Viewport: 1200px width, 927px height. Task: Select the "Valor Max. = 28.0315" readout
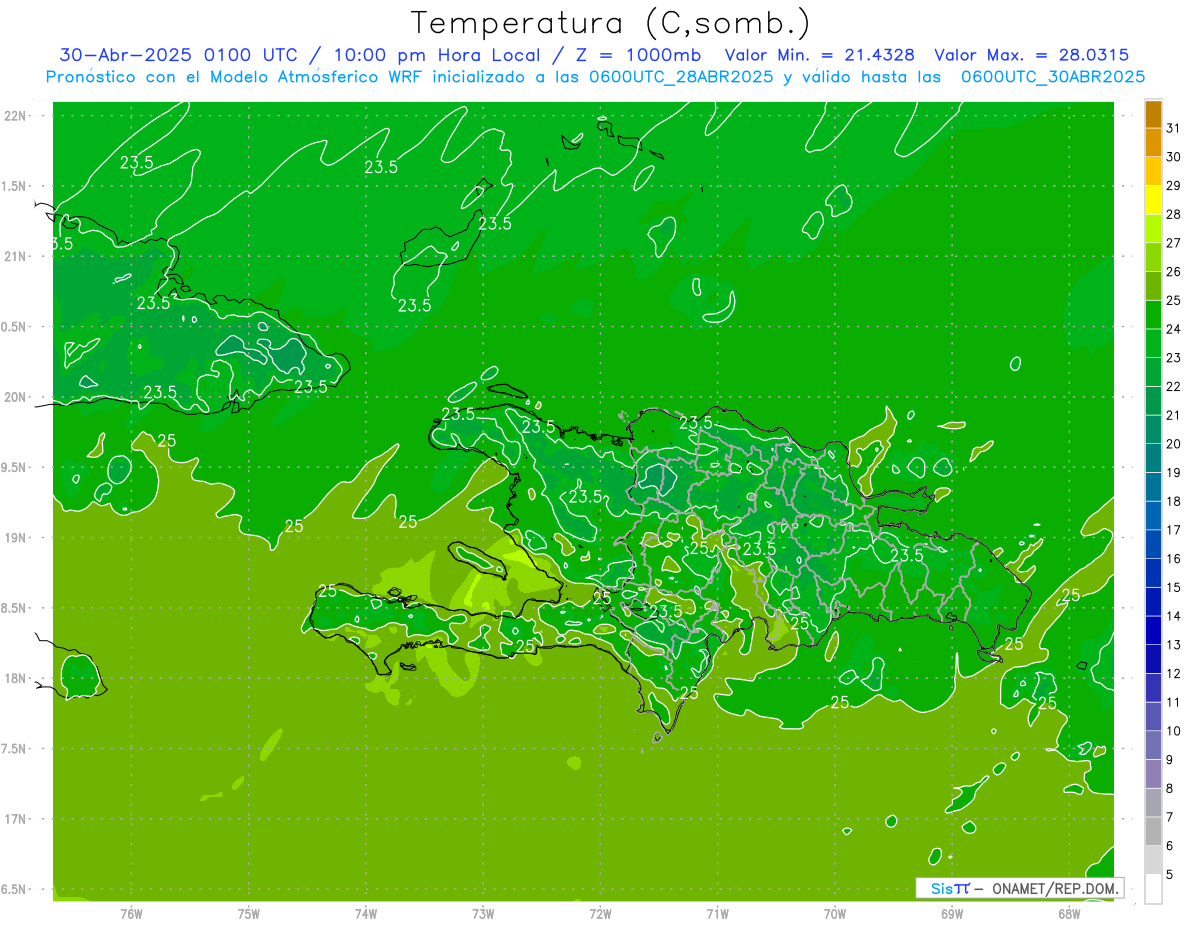pos(1032,55)
